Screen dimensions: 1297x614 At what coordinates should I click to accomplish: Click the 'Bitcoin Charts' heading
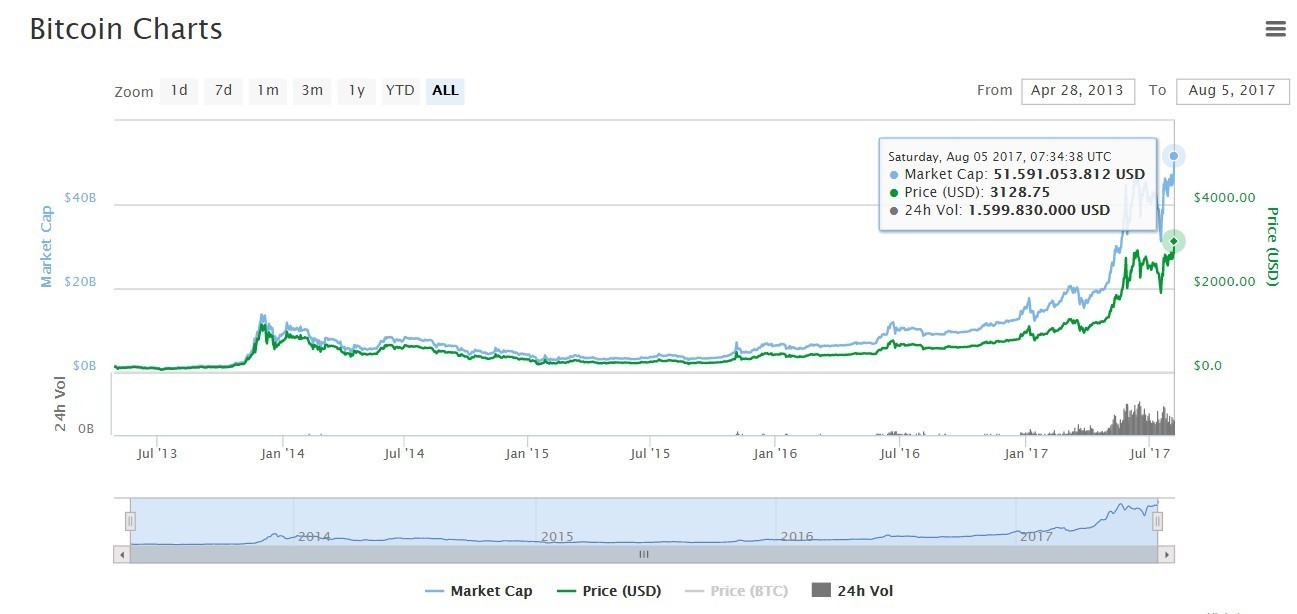pos(126,30)
